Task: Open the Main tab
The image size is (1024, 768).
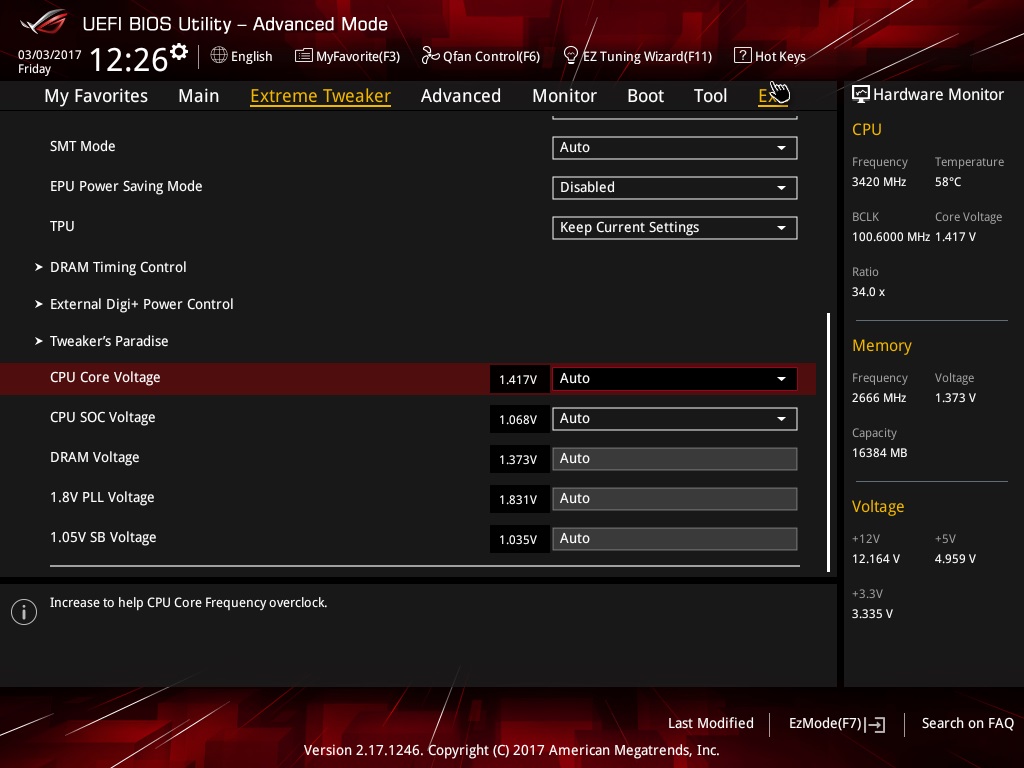Action: (x=199, y=96)
